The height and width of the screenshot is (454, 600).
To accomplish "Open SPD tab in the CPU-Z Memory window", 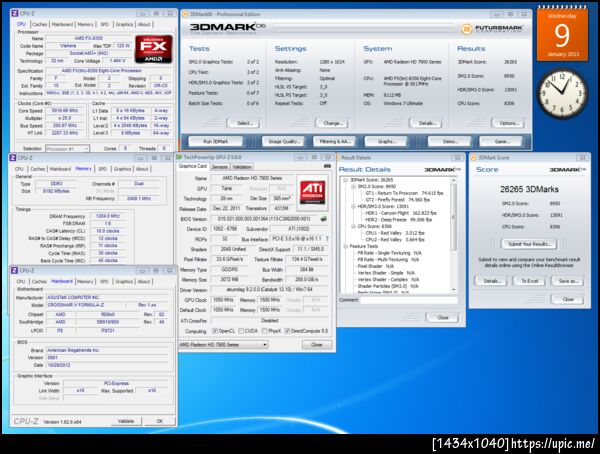I will tap(102, 169).
